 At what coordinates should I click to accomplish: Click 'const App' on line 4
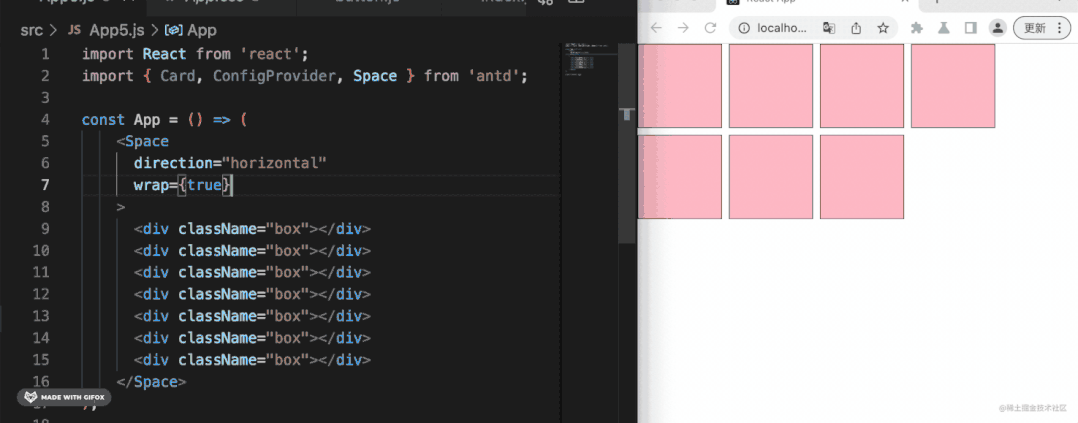pyautogui.click(x=120, y=120)
